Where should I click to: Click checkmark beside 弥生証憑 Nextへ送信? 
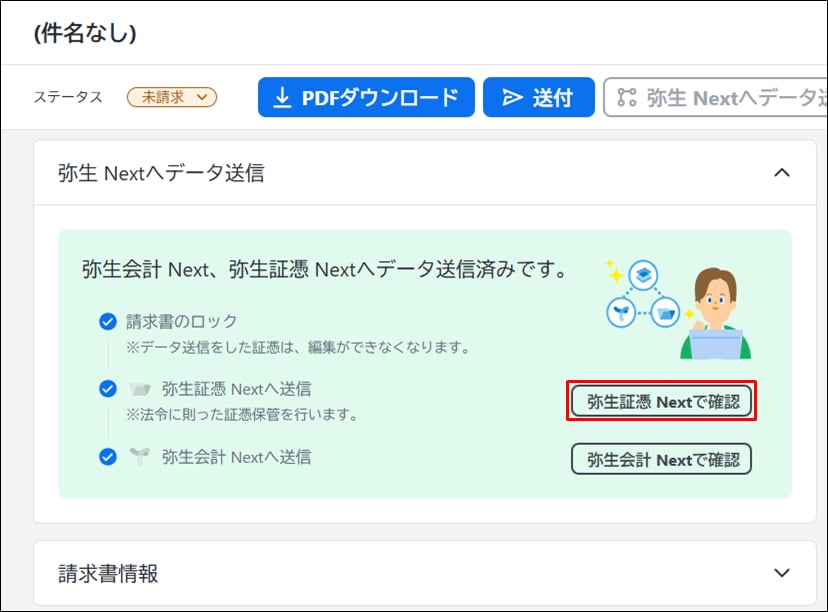click(108, 389)
